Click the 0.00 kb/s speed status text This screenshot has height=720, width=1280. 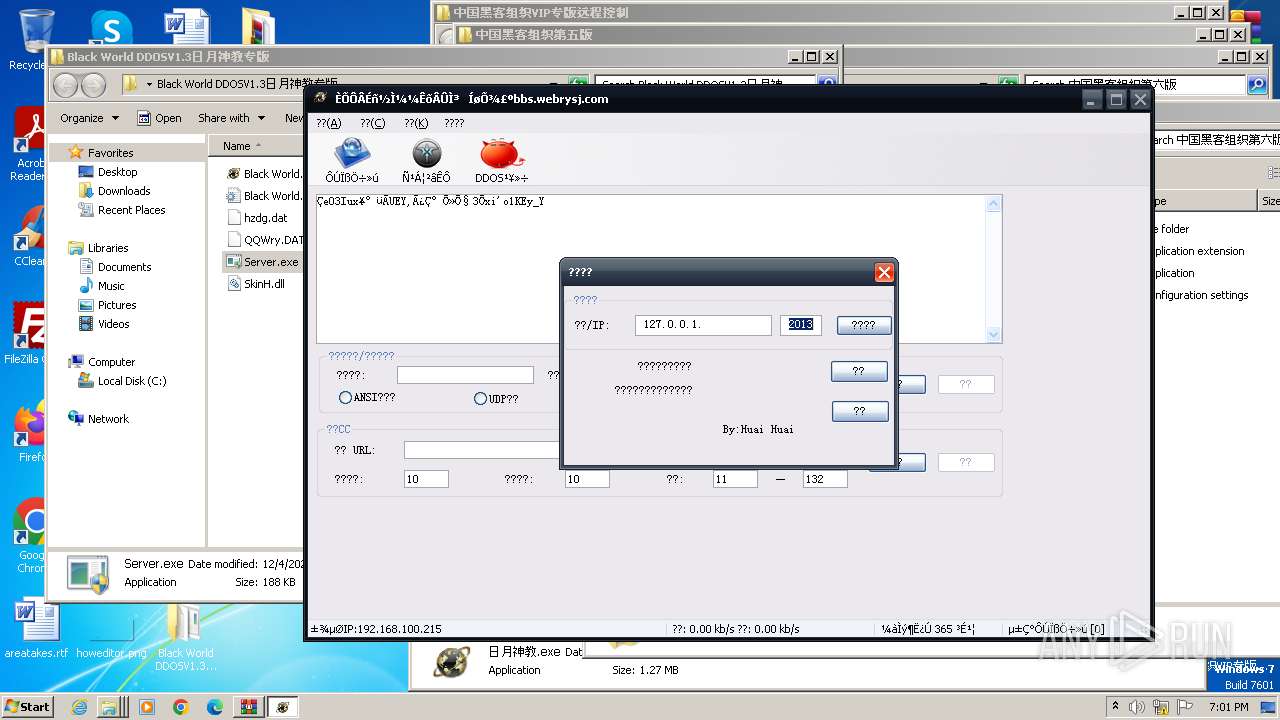click(735, 629)
